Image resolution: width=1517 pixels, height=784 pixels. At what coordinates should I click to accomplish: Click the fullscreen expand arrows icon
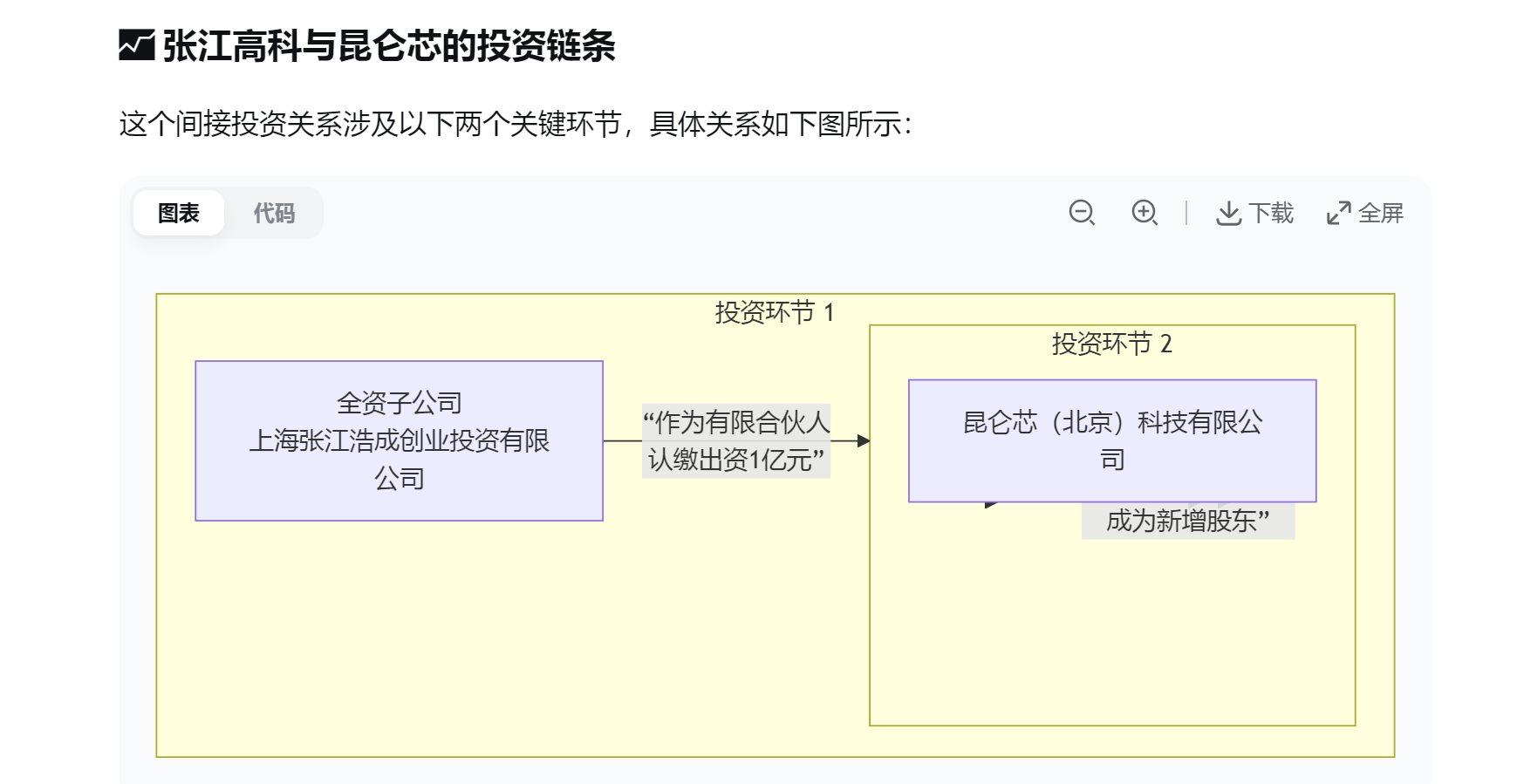point(1338,214)
